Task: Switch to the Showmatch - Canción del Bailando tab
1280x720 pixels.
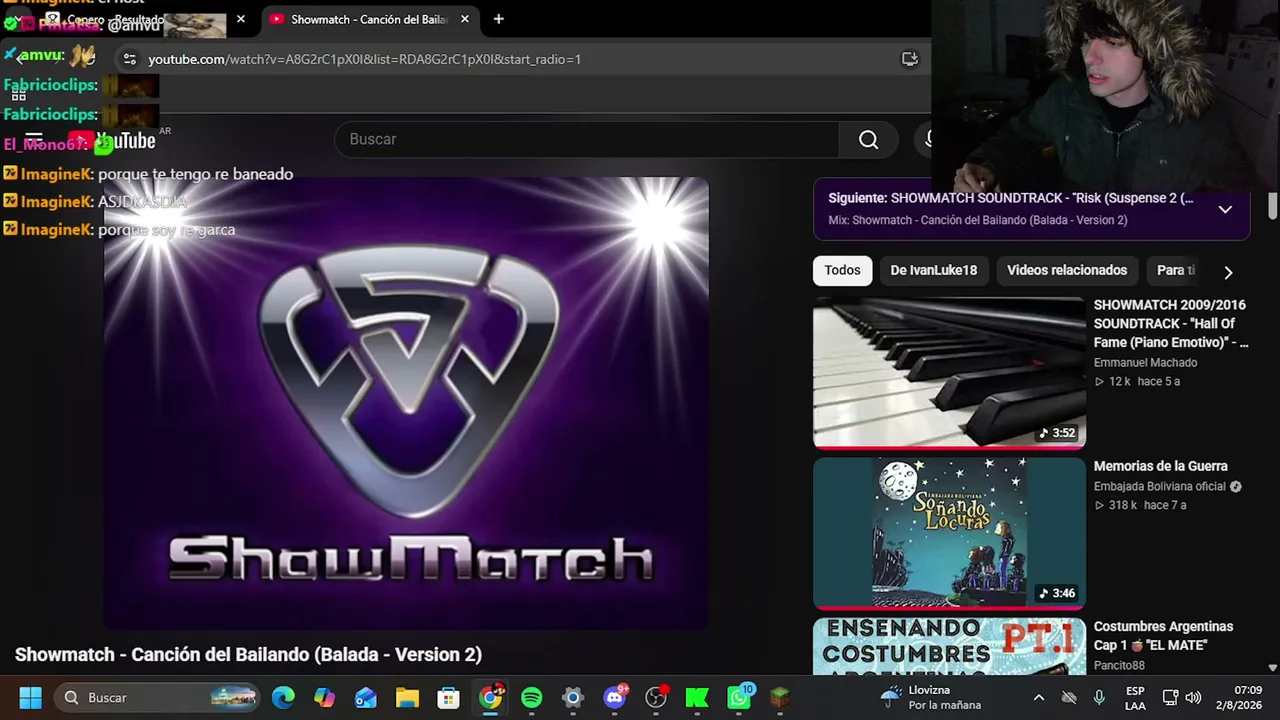Action: (x=368, y=19)
